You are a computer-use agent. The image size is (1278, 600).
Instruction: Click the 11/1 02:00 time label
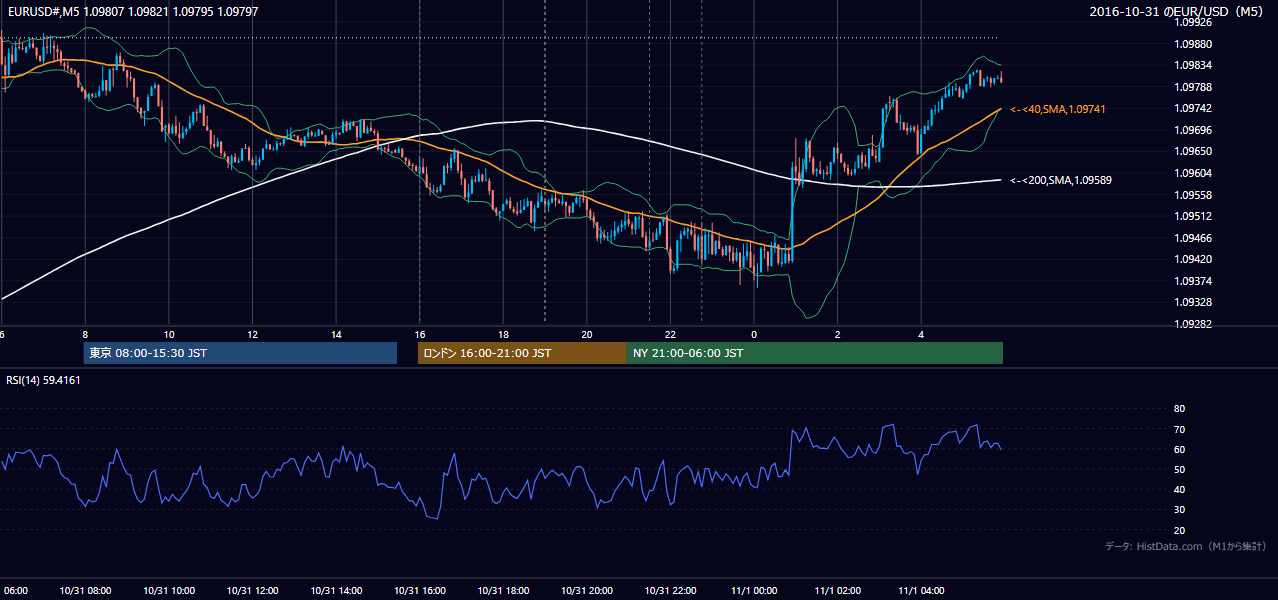(837, 591)
